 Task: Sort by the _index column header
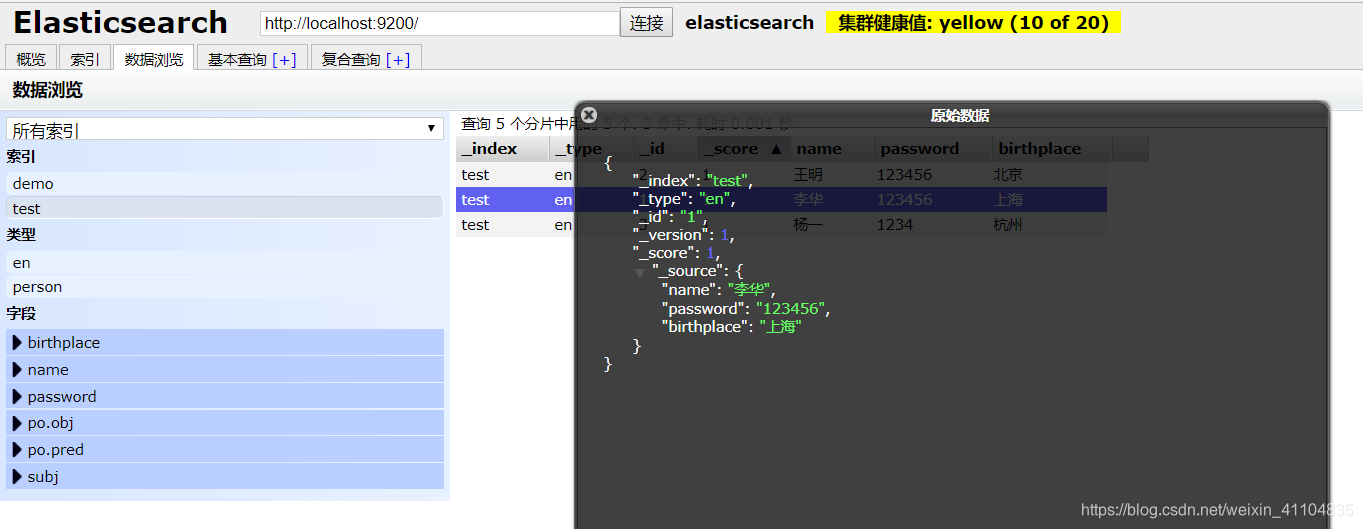point(502,149)
